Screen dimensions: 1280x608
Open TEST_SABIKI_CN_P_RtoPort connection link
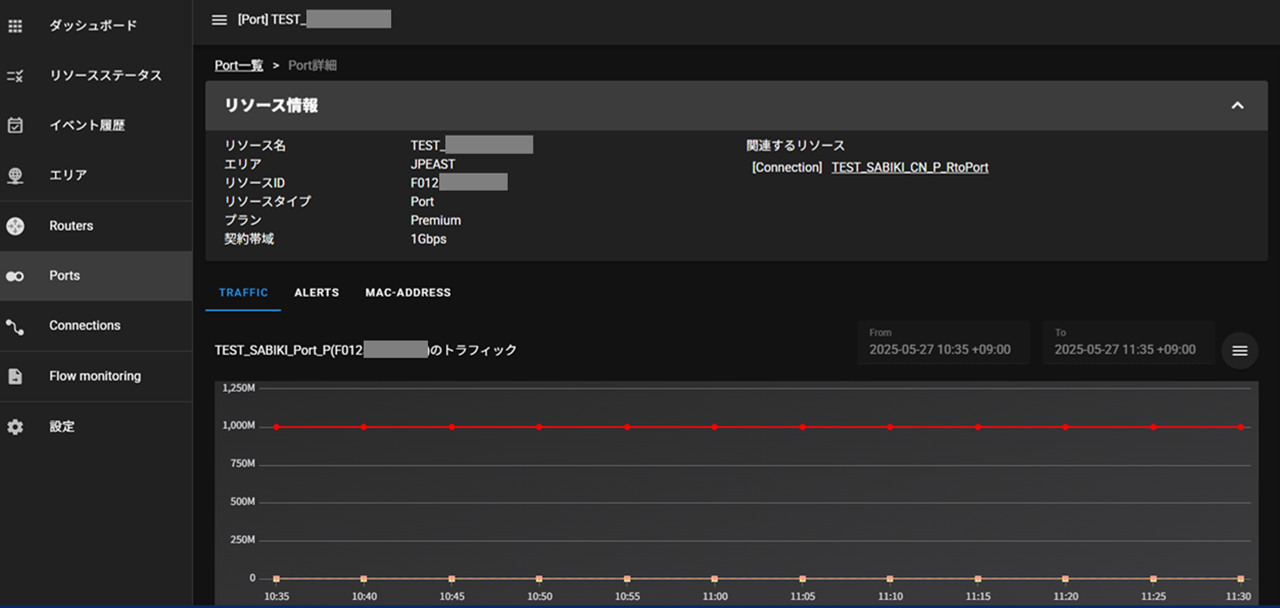coord(910,168)
